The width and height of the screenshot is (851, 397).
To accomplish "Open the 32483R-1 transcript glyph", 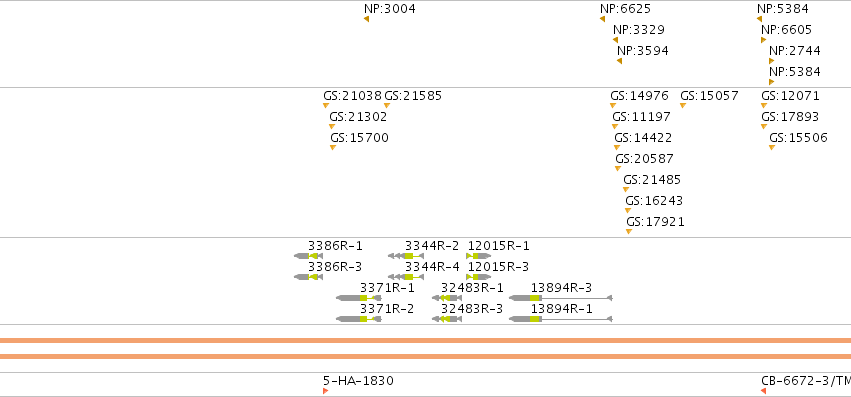I will click(447, 298).
